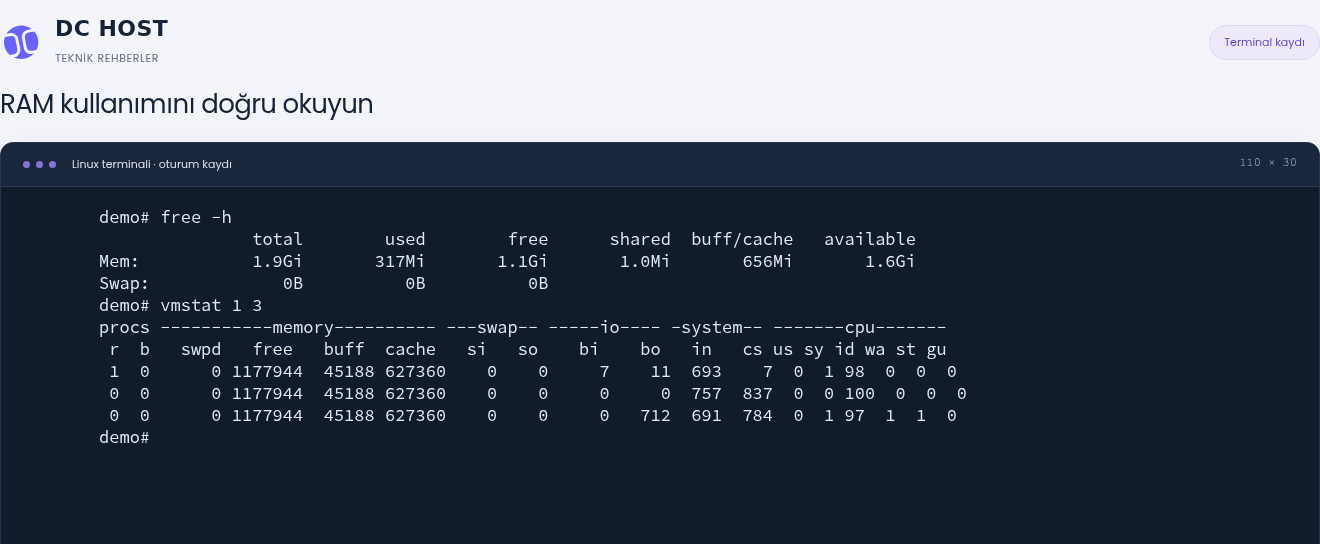Screen dimensions: 1320x544
Task: Click the 'cs' value 837 in vmstat
Action: tap(758, 393)
